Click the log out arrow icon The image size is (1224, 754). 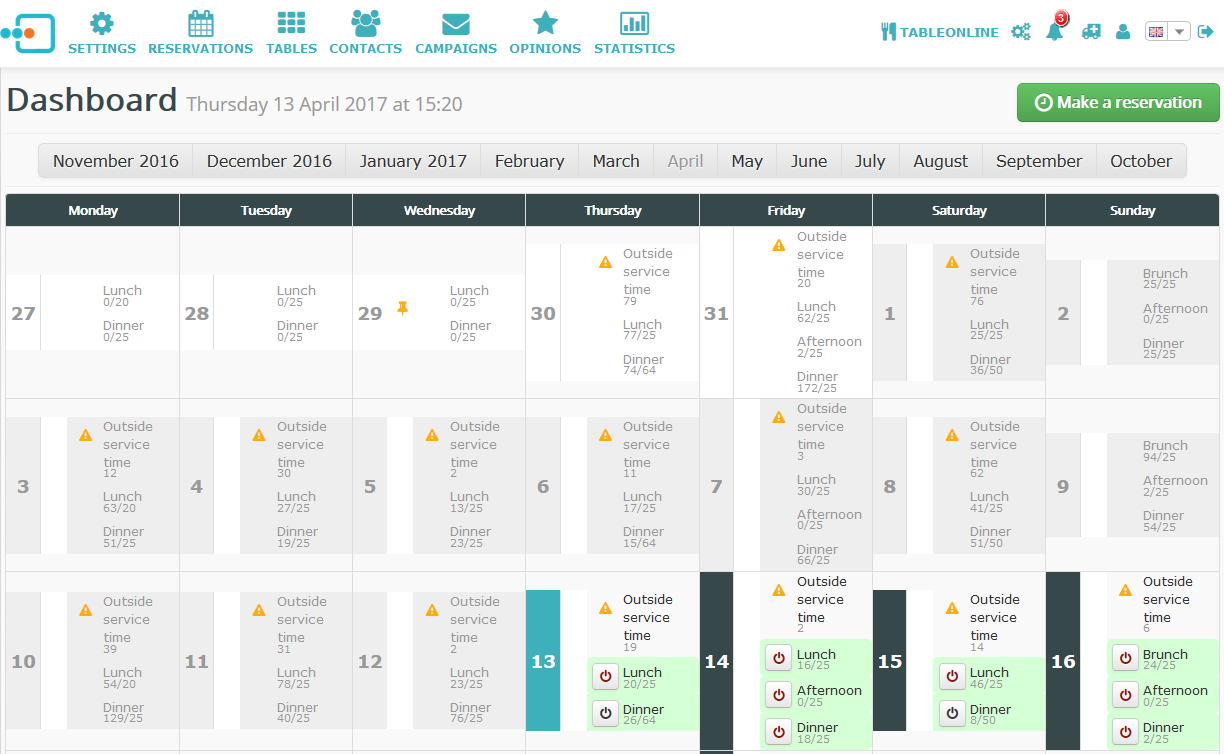[1205, 32]
